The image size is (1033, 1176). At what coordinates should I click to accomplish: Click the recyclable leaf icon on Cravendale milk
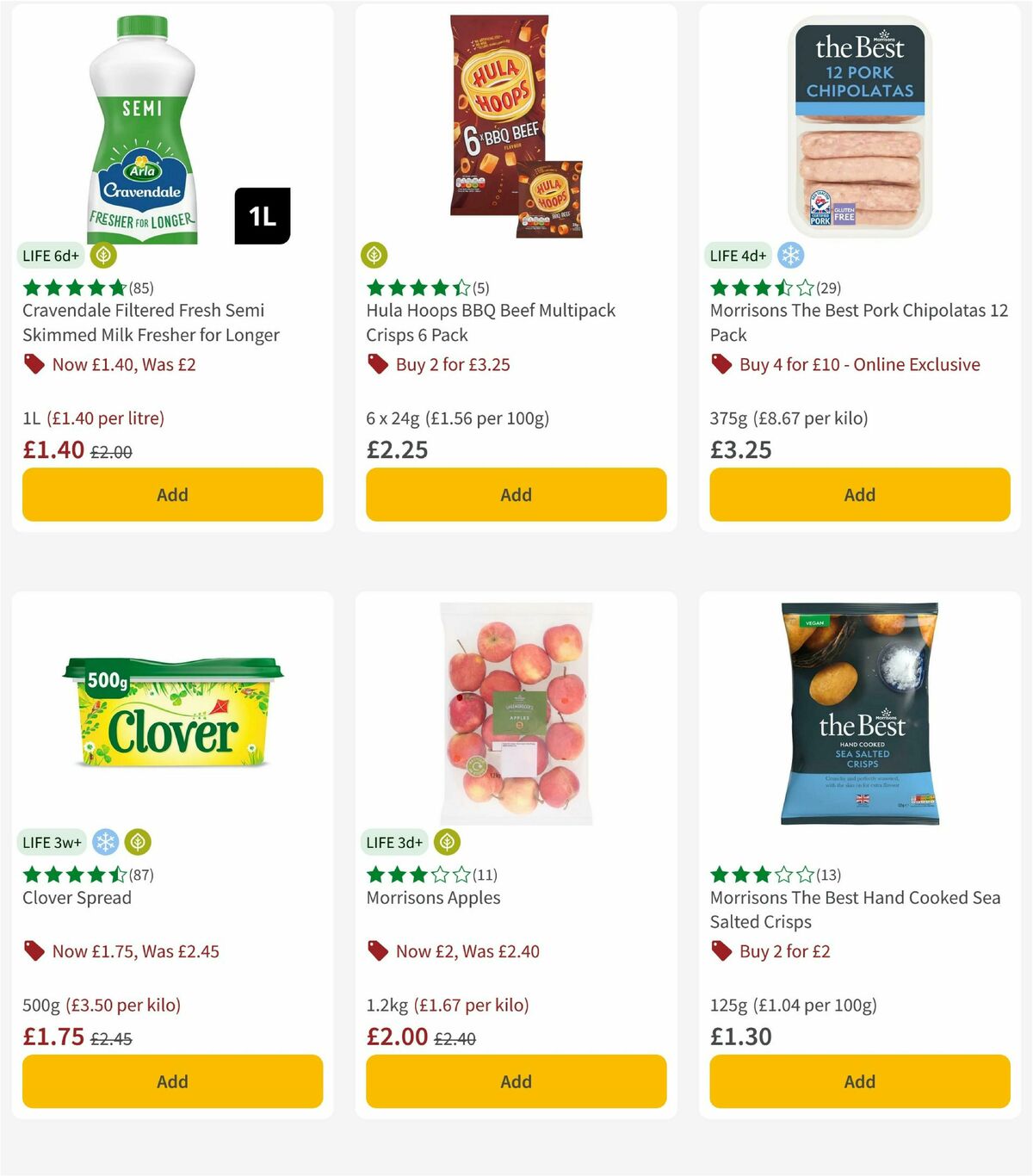(102, 256)
